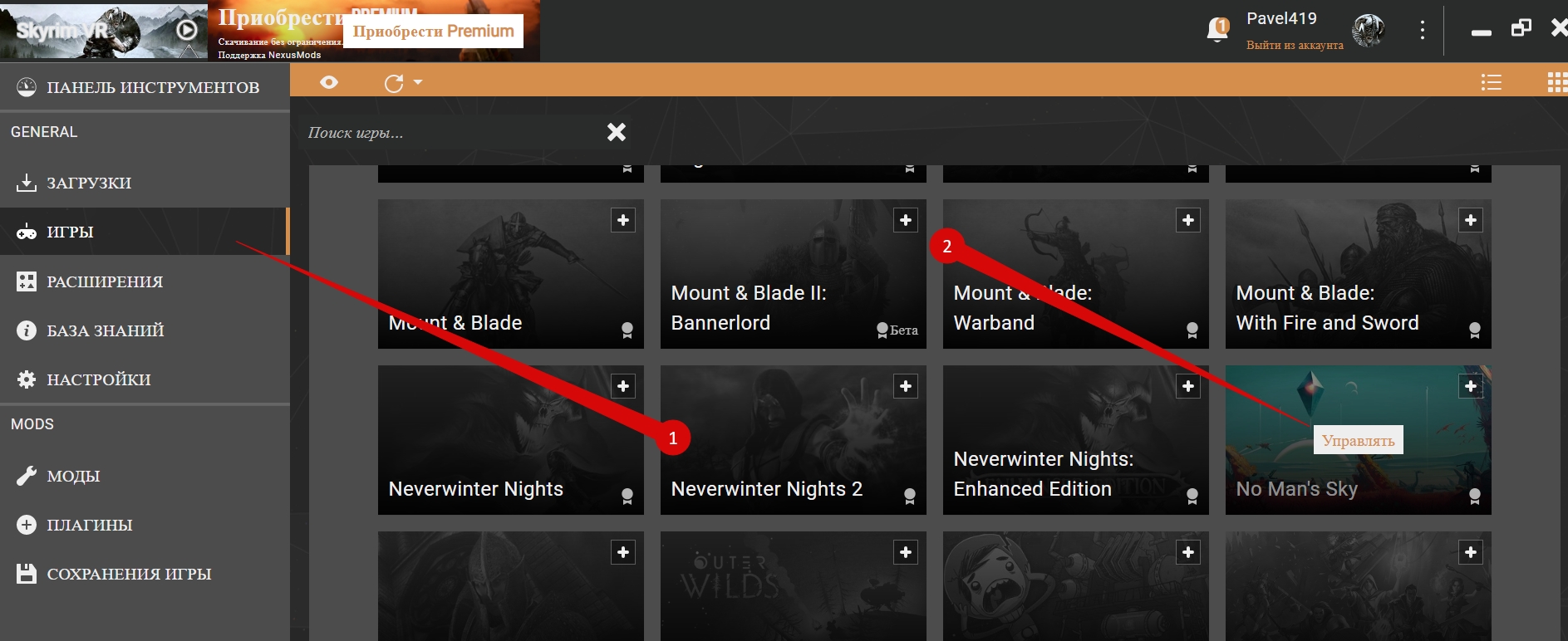The image size is (1568, 641).
Task: Click the play icon on Skyrim VR banner
Action: [187, 31]
